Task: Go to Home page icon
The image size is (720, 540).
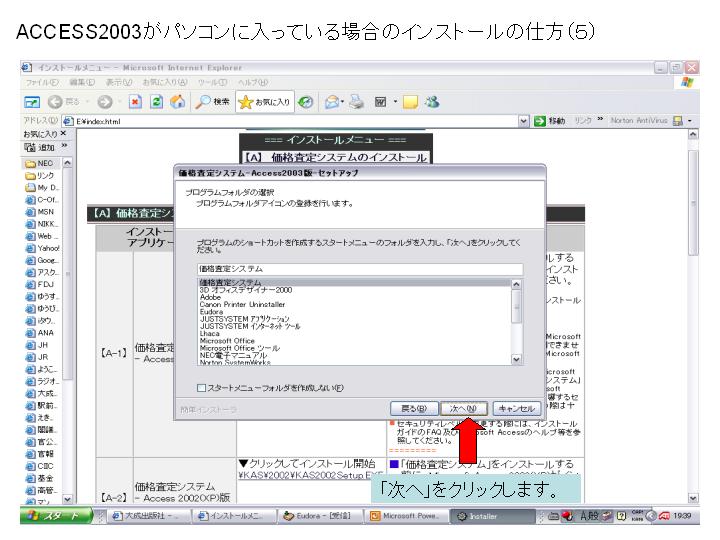Action: point(178,101)
